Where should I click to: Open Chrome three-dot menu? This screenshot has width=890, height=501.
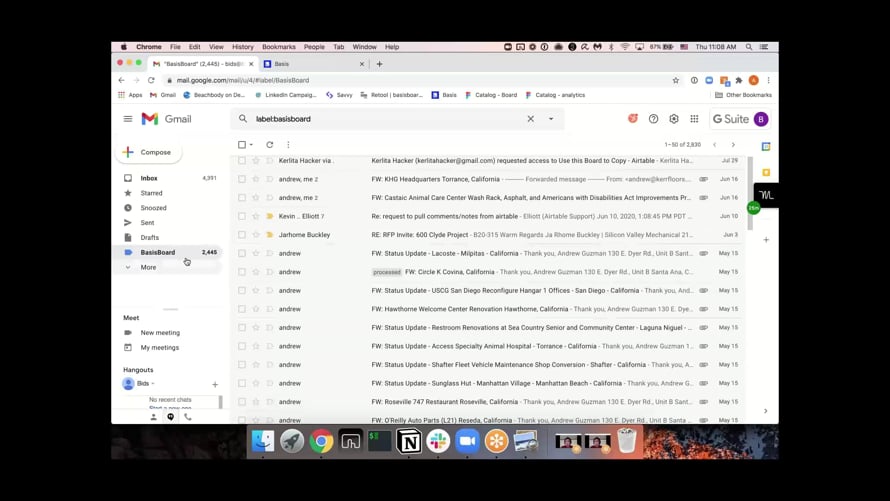tap(769, 80)
